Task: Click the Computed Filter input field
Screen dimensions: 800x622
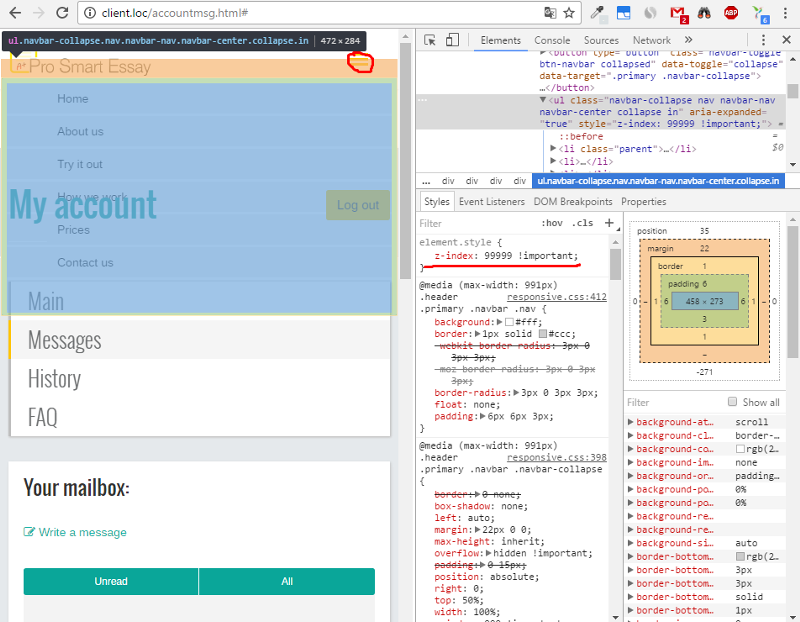Action: click(673, 402)
